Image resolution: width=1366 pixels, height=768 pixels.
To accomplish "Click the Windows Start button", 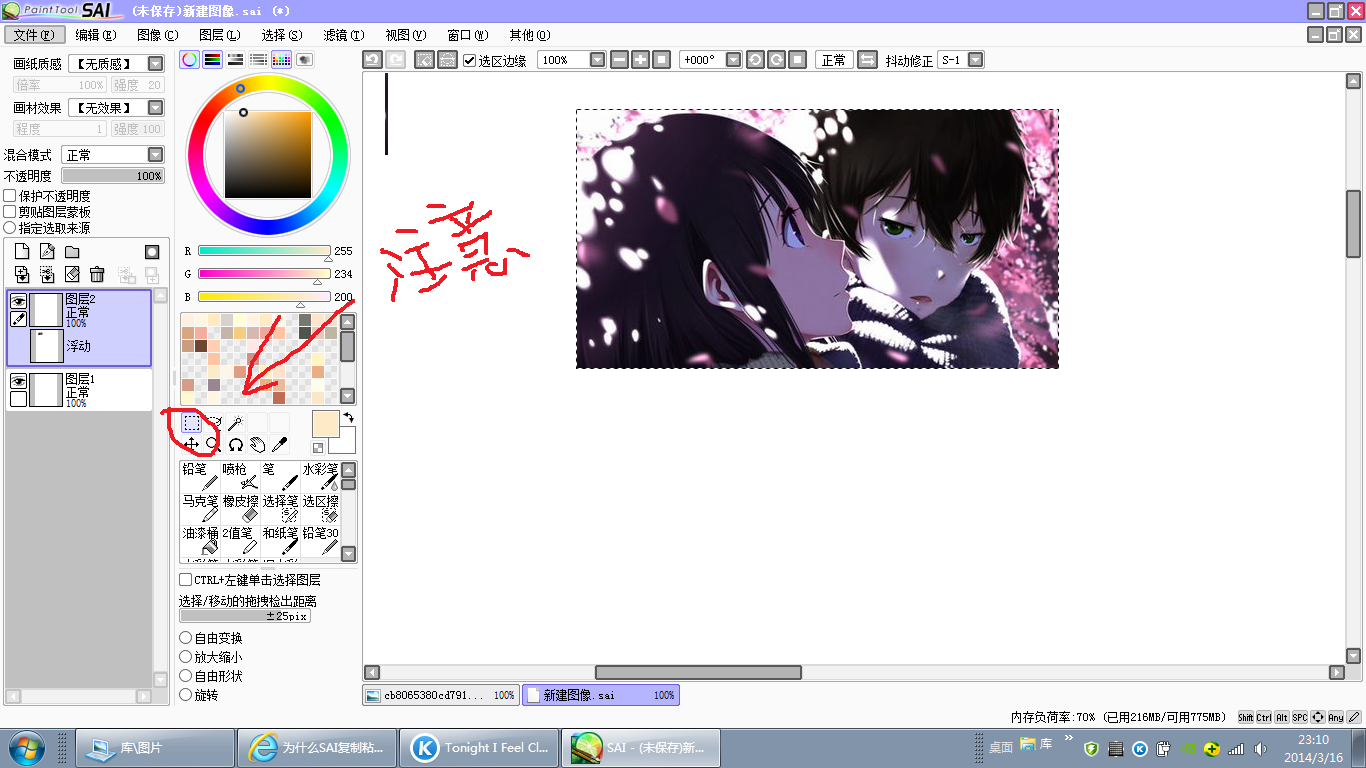I will coord(25,748).
